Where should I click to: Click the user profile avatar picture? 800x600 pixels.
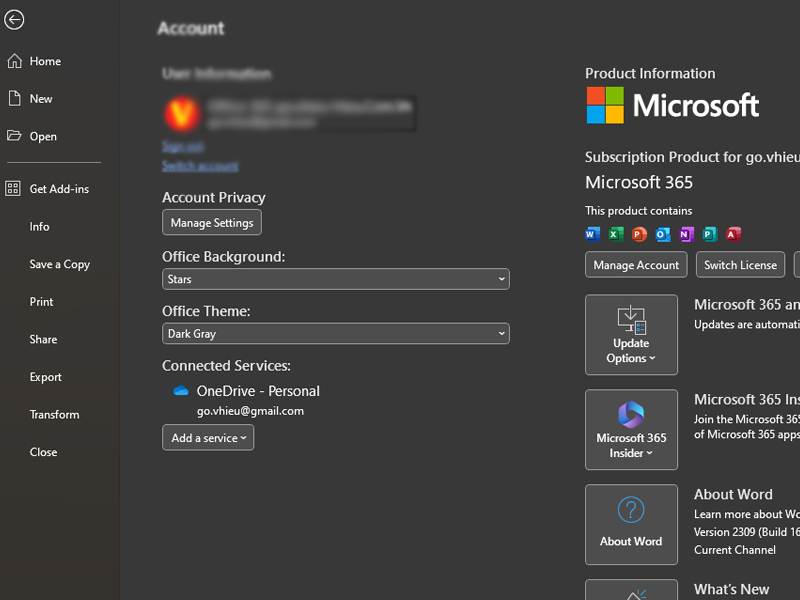[x=182, y=113]
